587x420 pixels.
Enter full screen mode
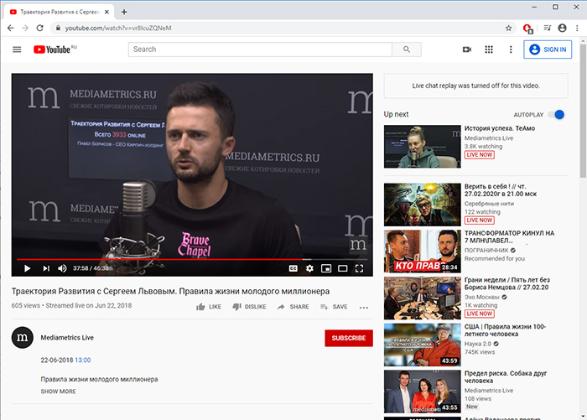point(359,268)
